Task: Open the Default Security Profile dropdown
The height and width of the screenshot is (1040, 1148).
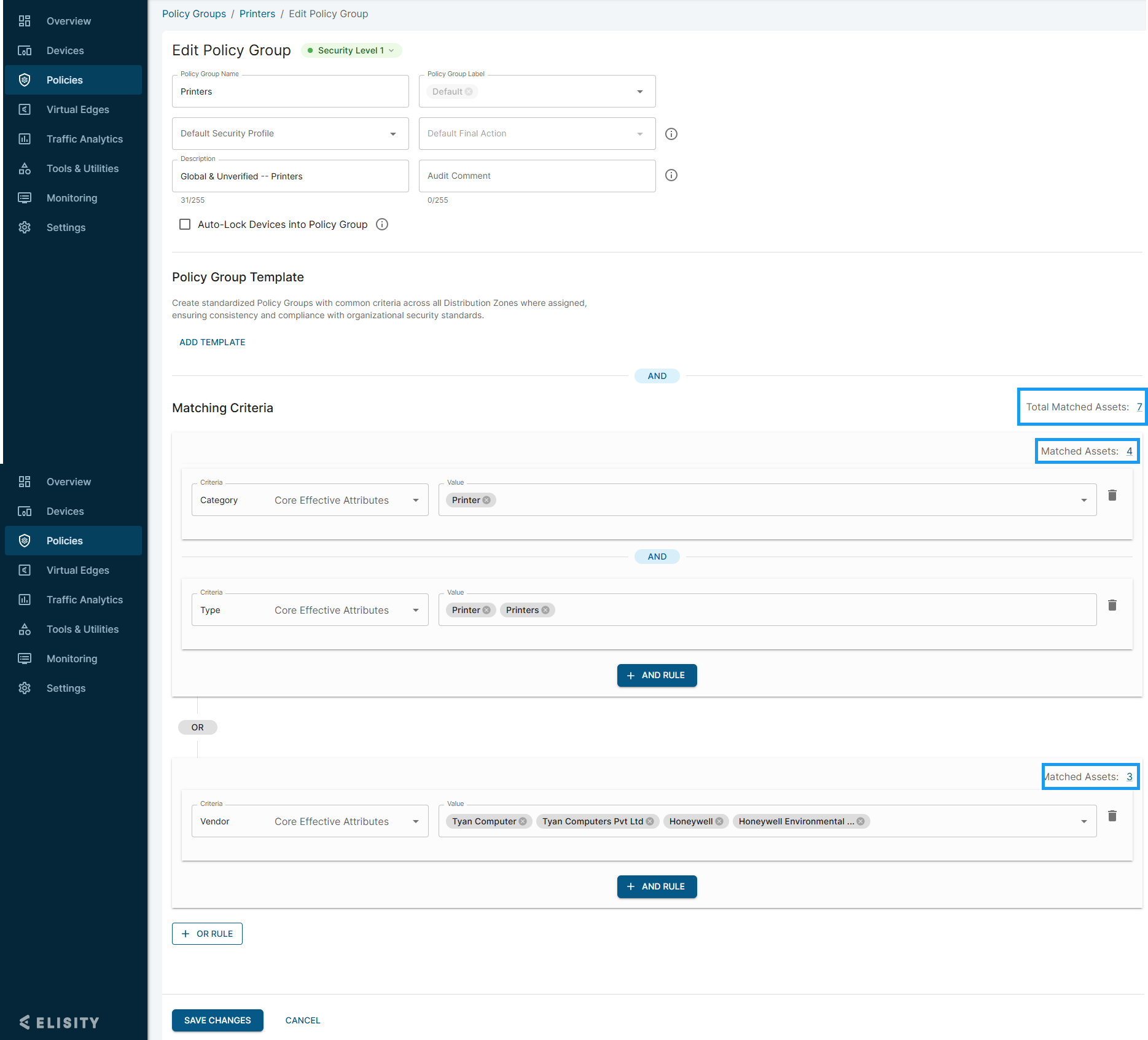Action: [291, 134]
